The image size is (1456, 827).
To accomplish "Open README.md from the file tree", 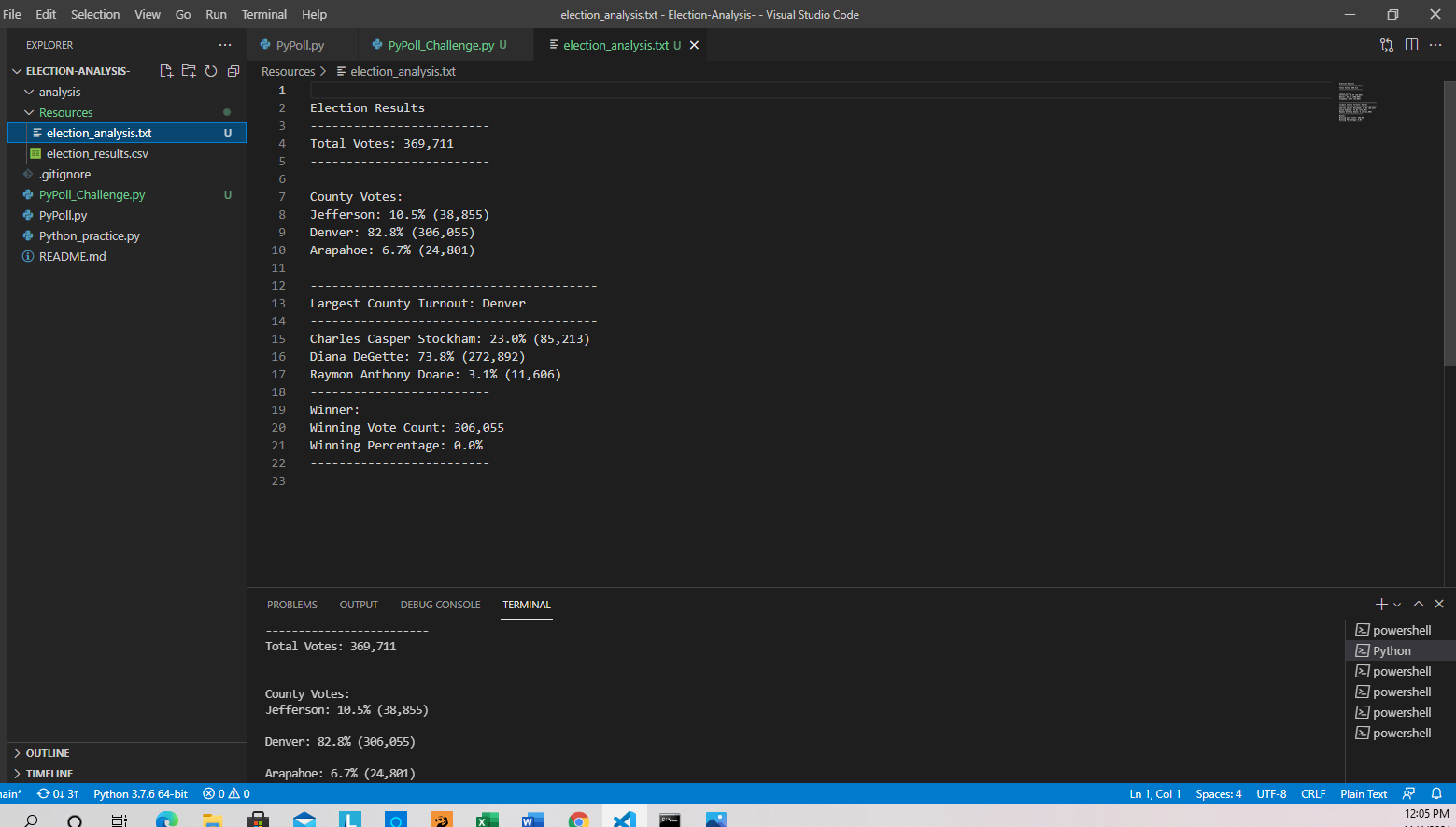I will coord(127,256).
